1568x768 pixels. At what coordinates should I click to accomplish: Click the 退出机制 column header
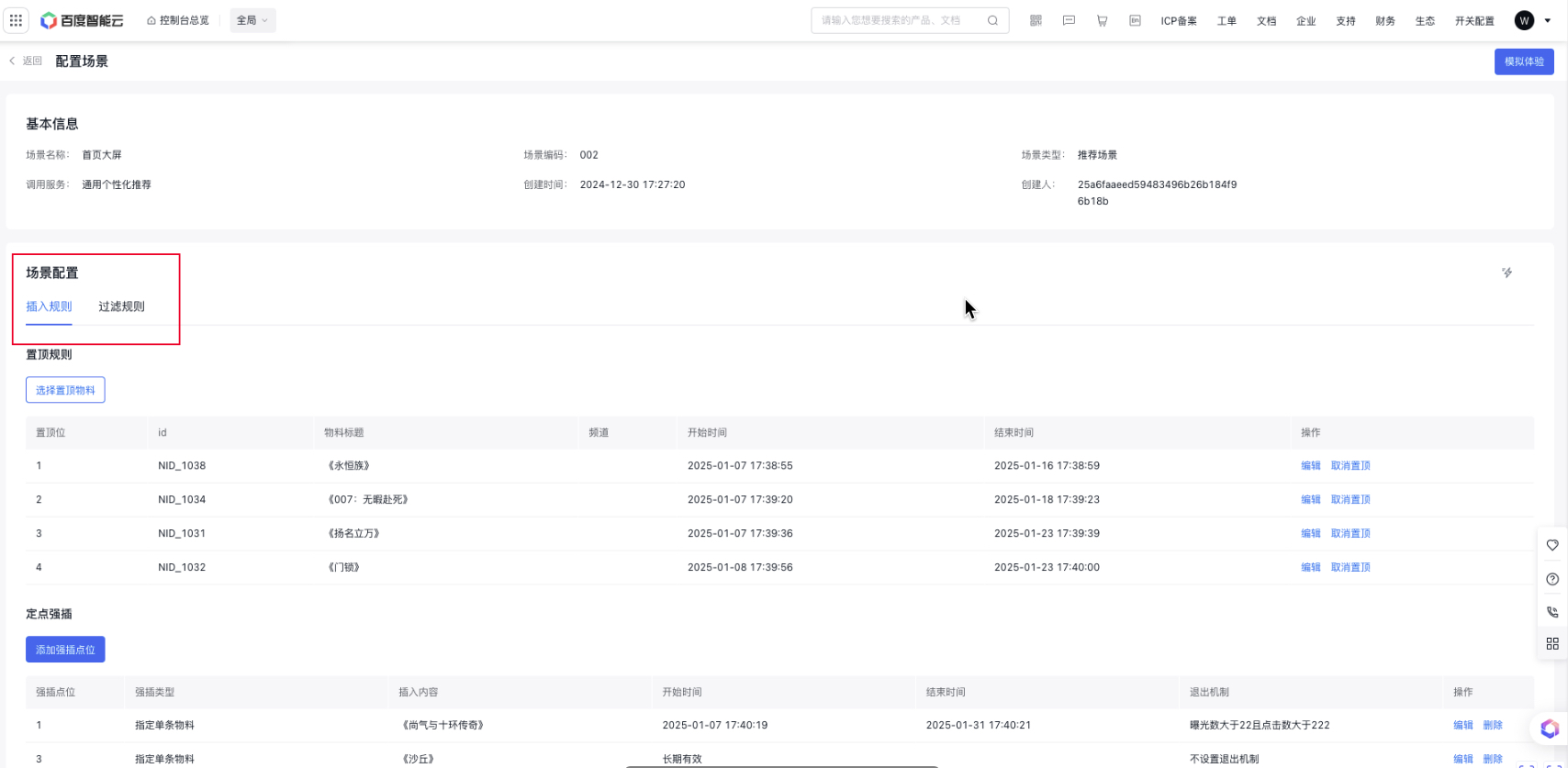pos(1209,692)
